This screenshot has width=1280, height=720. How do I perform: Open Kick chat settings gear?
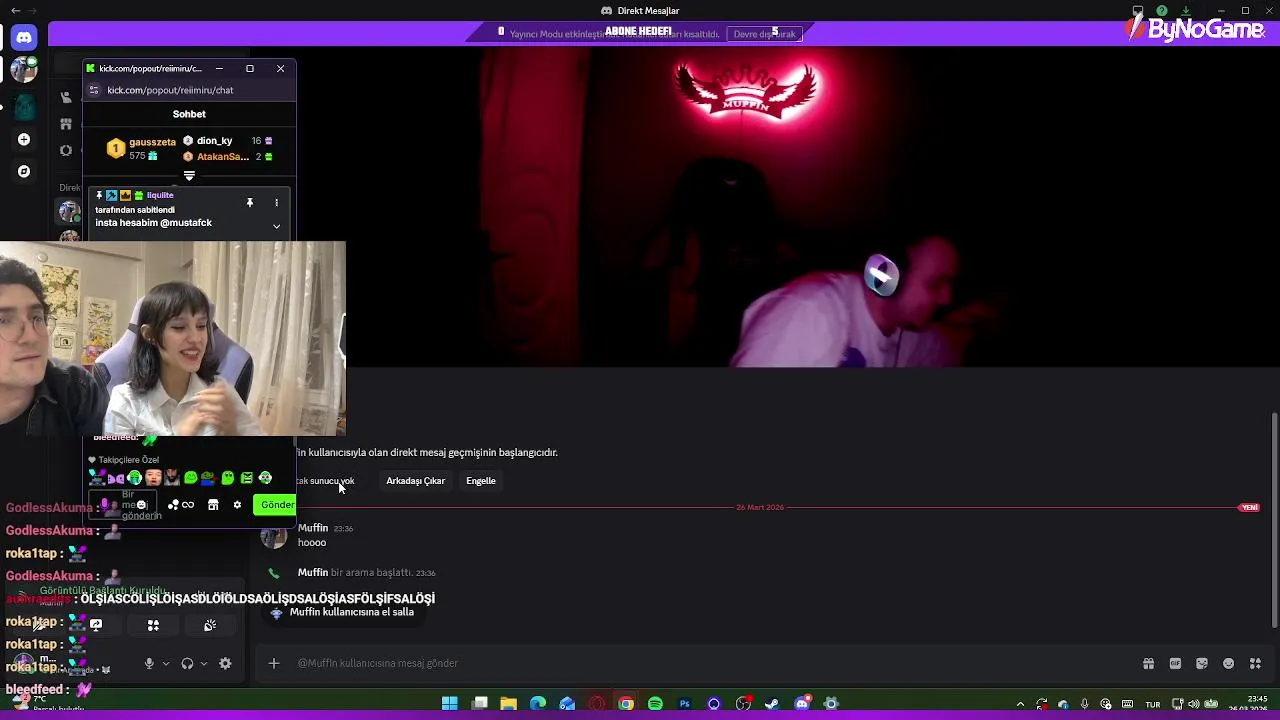pyautogui.click(x=237, y=505)
